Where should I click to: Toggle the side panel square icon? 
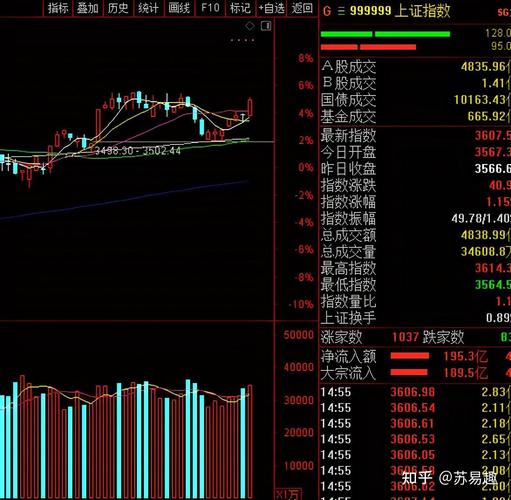click(266, 26)
